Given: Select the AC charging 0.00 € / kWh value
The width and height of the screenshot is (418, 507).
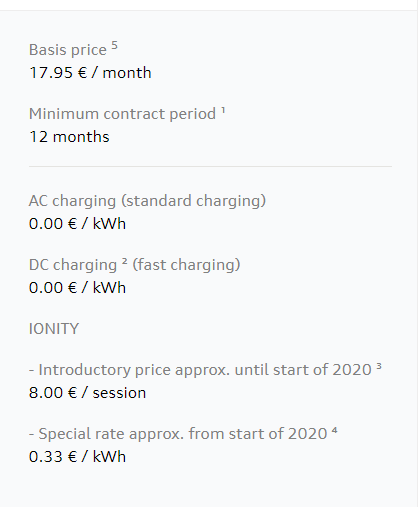Looking at the screenshot, I should [x=77, y=223].
